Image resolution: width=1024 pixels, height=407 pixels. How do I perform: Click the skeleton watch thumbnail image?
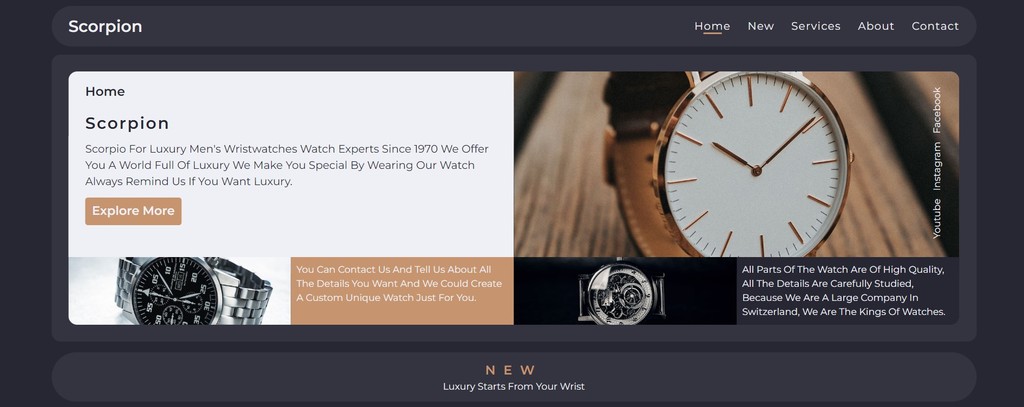625,291
